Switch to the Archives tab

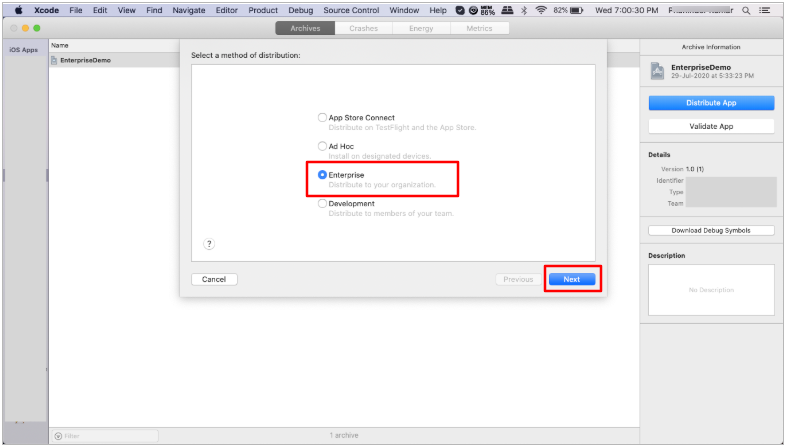pos(305,28)
